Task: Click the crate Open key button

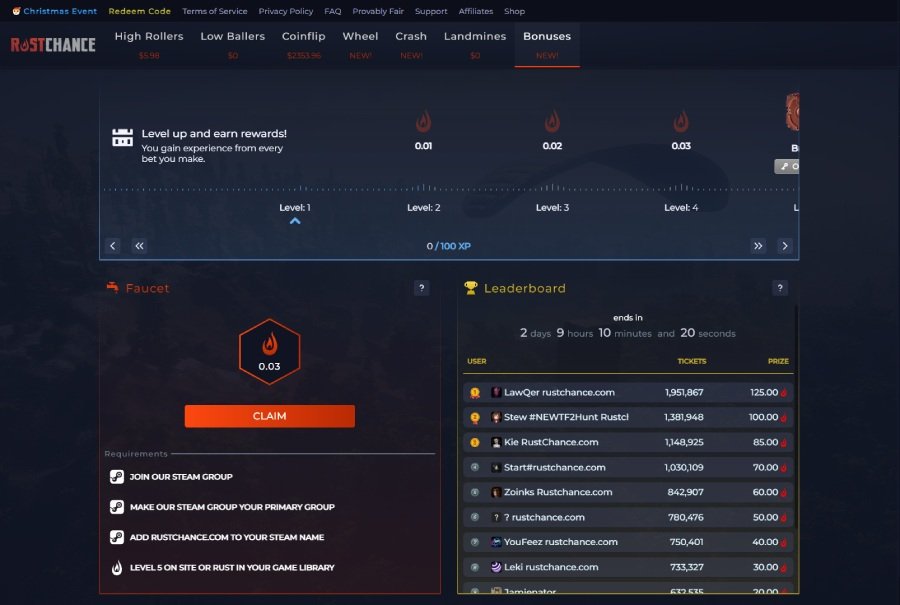Action: [787, 166]
